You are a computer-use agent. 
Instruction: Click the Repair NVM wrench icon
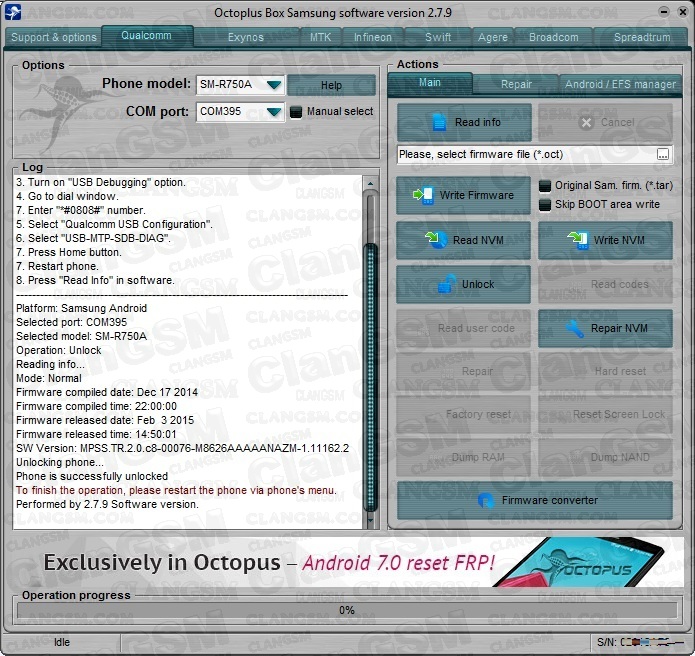[x=574, y=328]
